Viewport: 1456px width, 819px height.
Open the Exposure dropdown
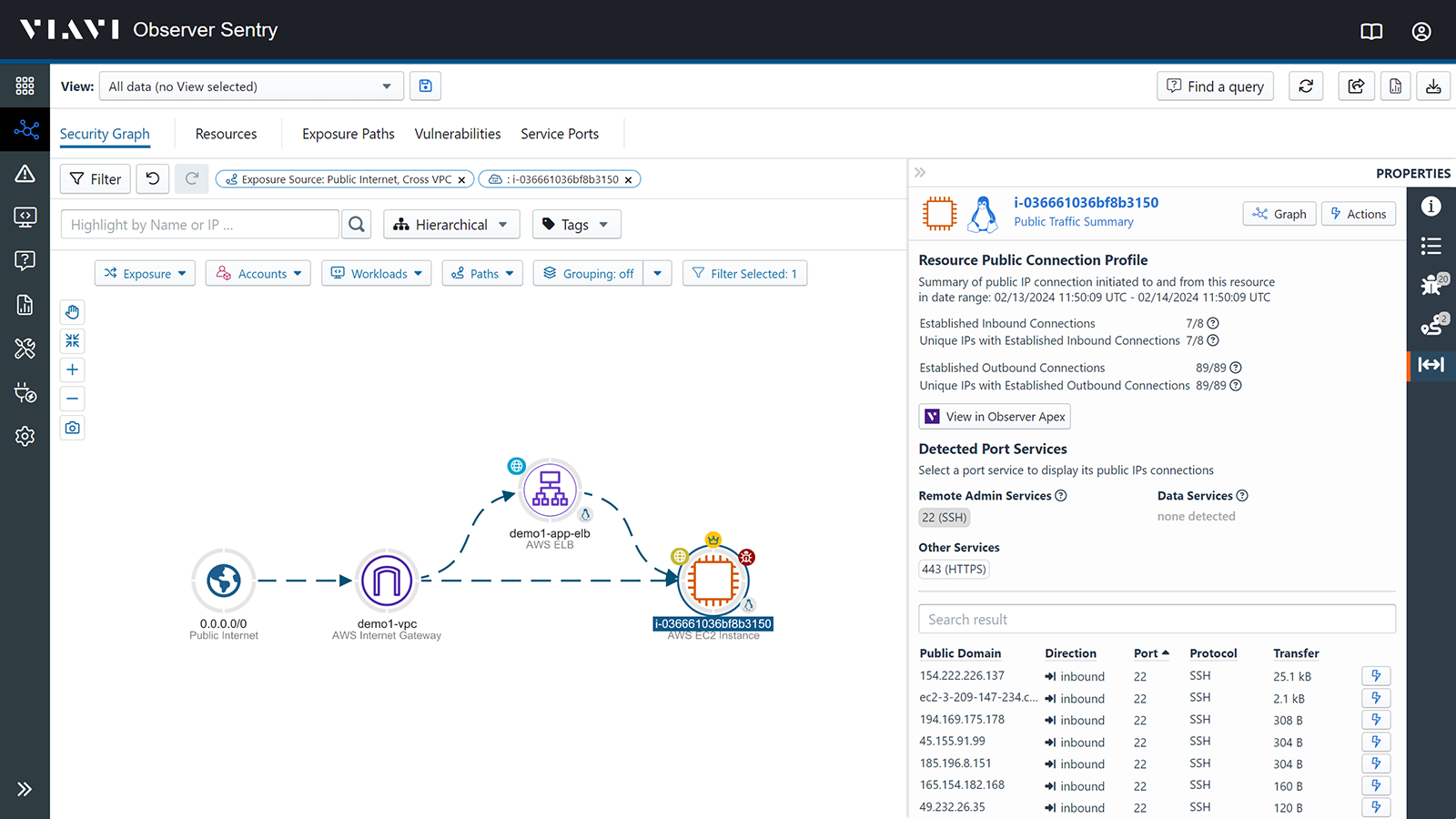pos(145,273)
